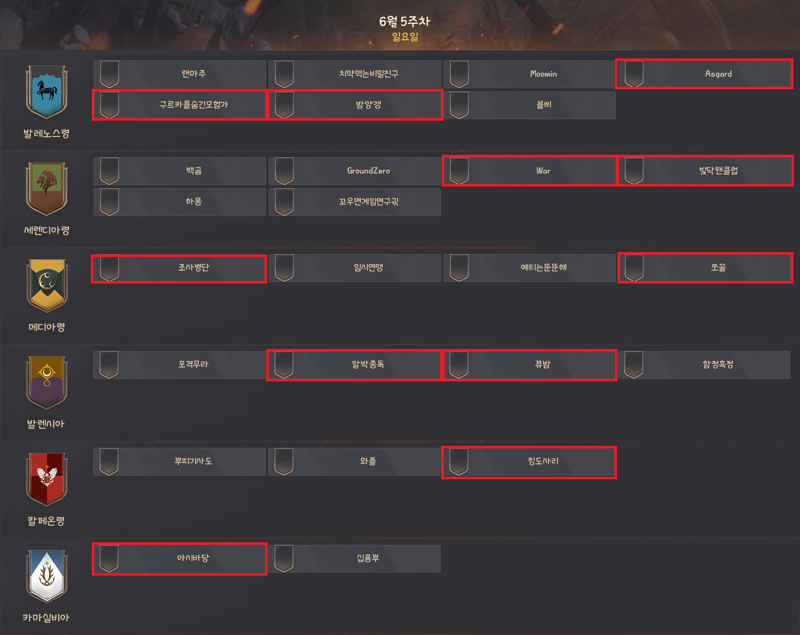
Task: Open the 십용부 guild entry
Action: point(355,558)
